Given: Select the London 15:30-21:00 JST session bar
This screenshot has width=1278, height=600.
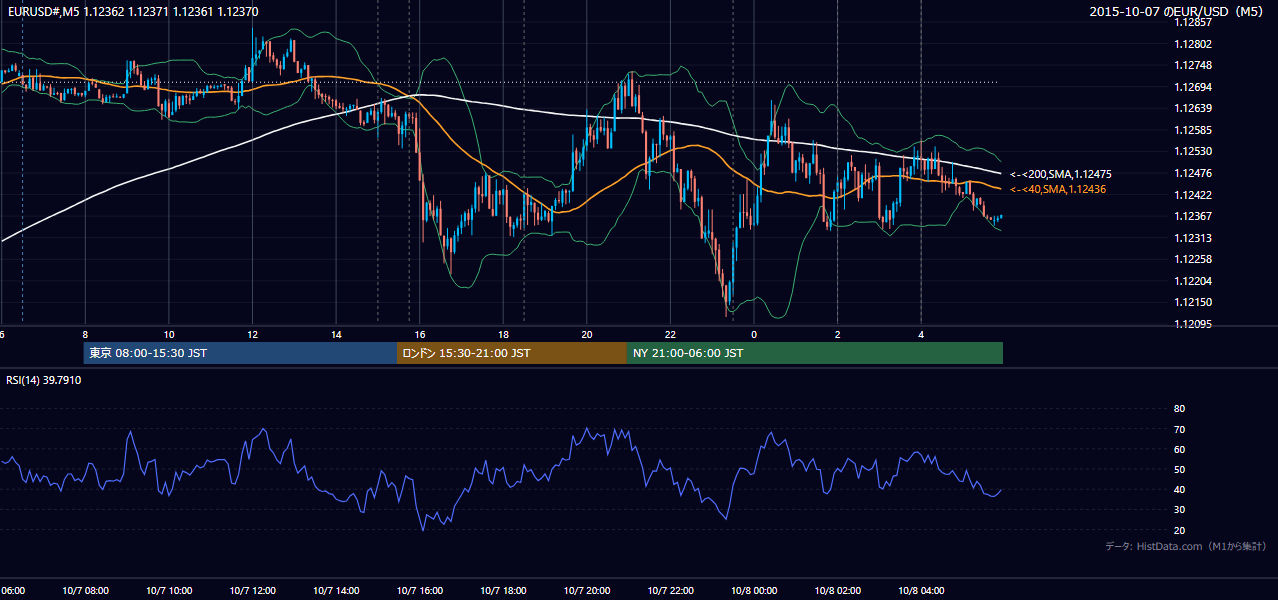Looking at the screenshot, I should pos(512,353).
